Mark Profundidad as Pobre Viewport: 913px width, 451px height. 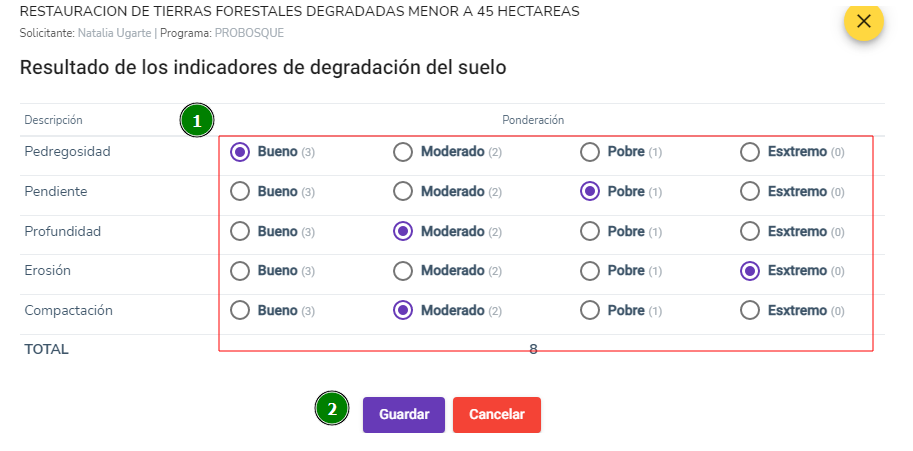[x=590, y=232]
